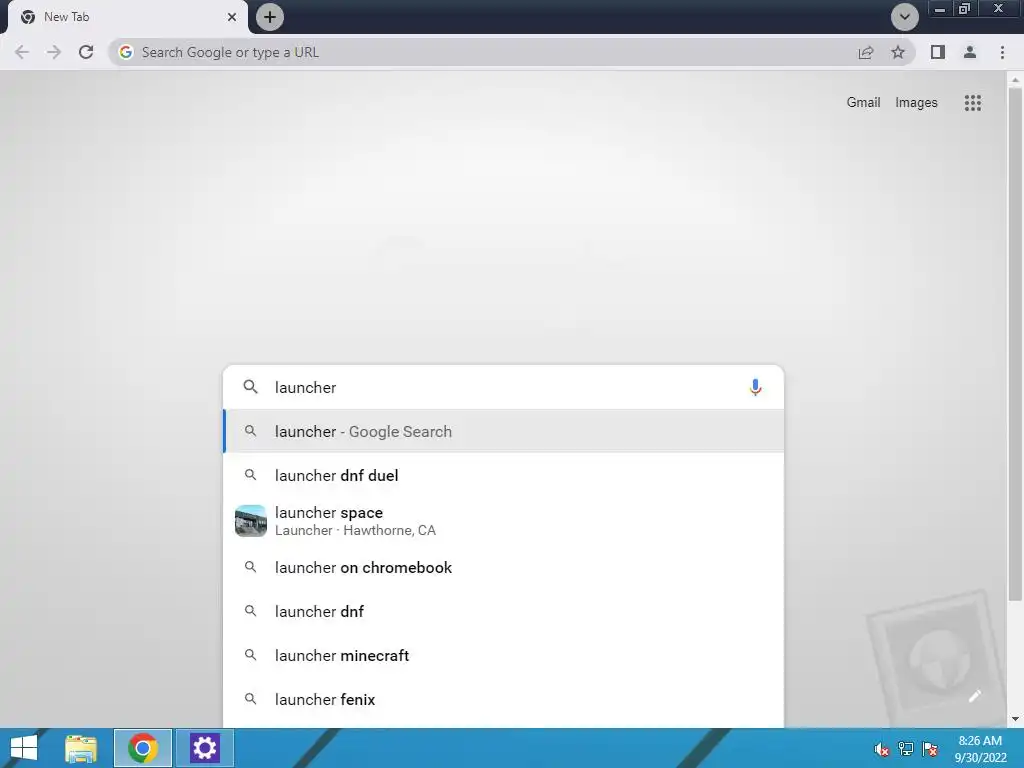Open the Images link

click(916, 103)
